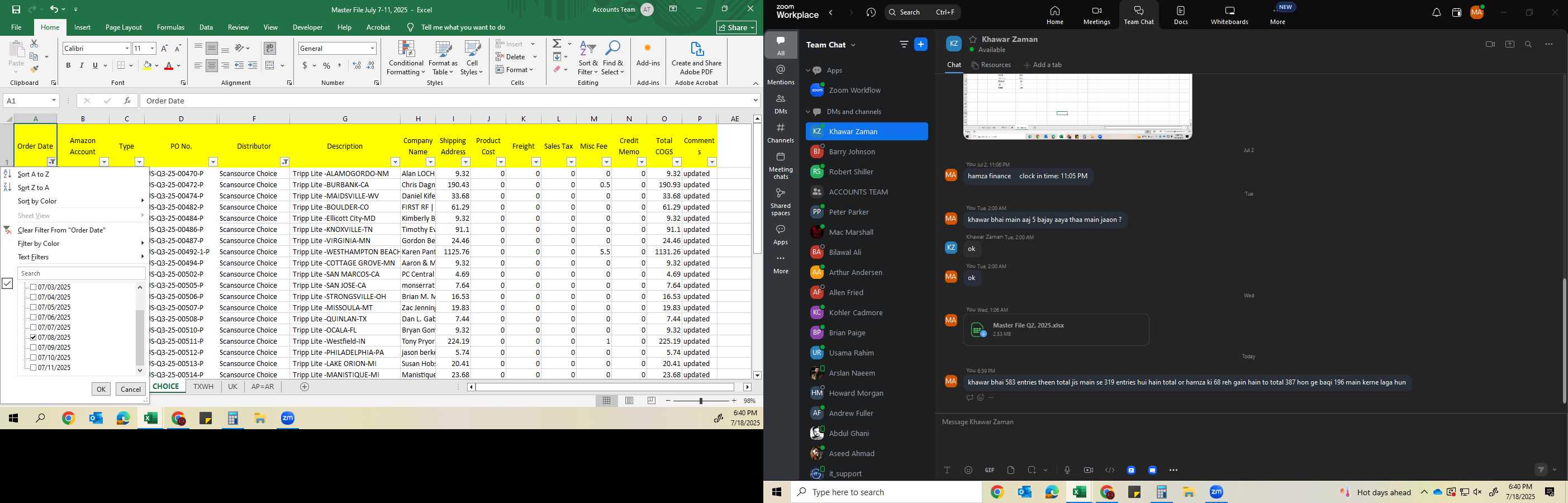Click the Cut scissors icon in Excel
1568x503 pixels.
click(x=34, y=44)
